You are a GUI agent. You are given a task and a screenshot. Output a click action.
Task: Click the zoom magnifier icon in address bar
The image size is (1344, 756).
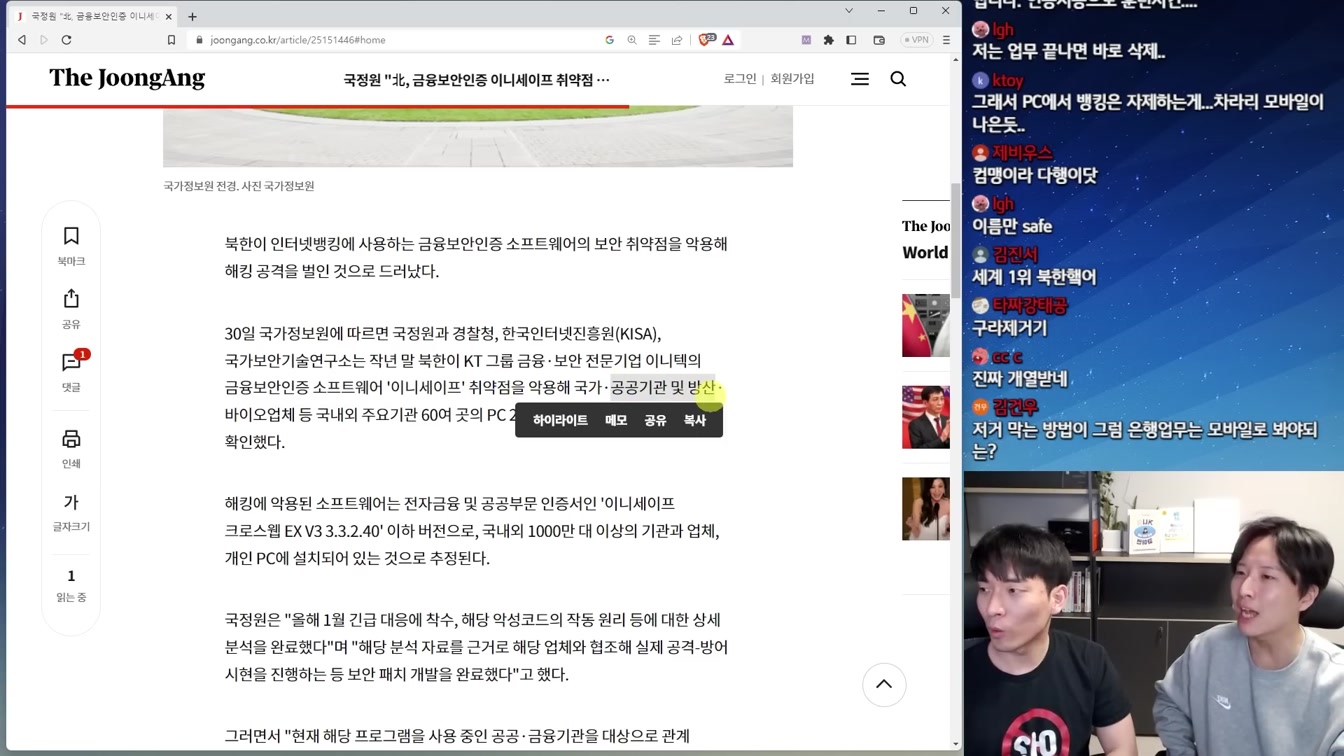click(x=632, y=40)
